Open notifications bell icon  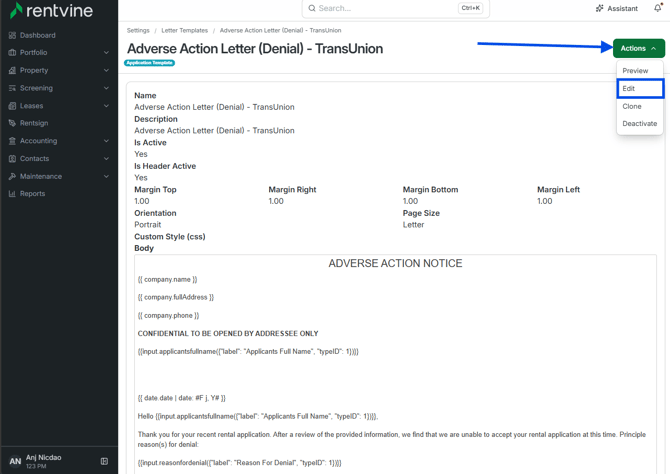tap(658, 8)
